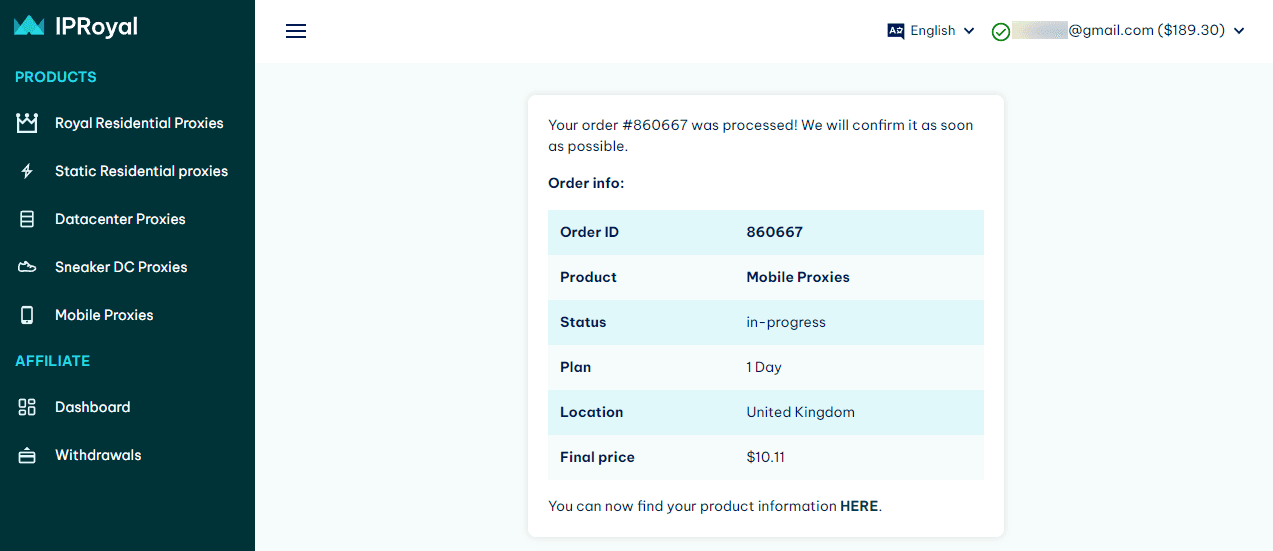This screenshot has width=1273, height=551.
Task: Expand the English language dropdown
Action: click(x=931, y=31)
